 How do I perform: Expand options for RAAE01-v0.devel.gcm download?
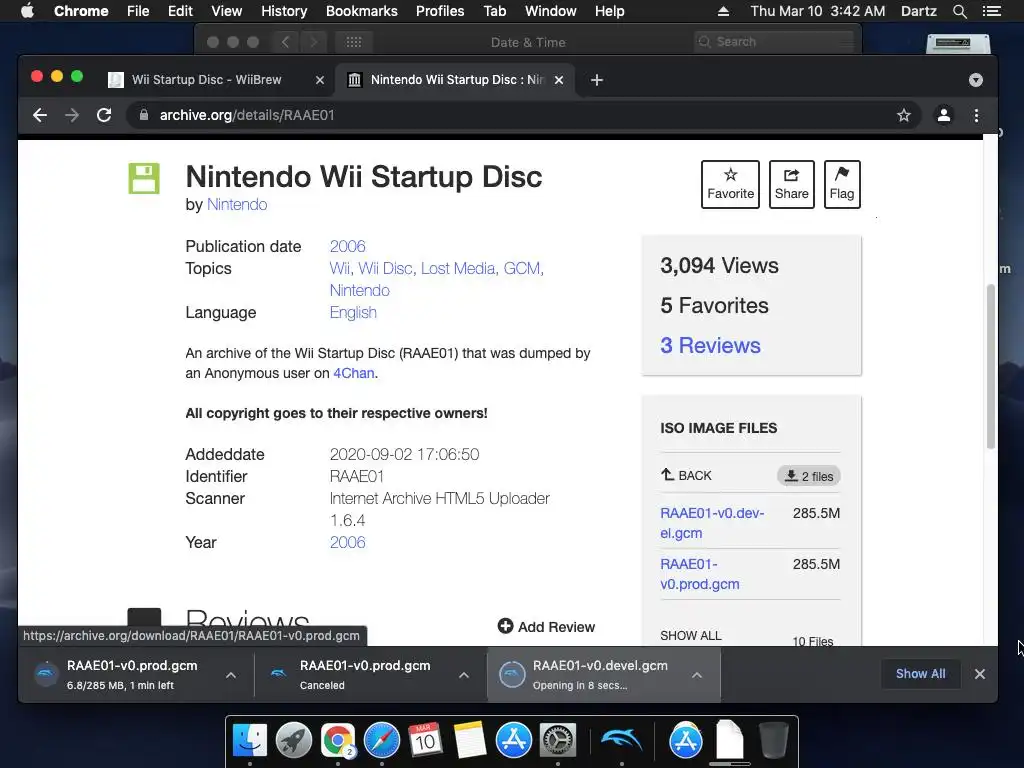tap(697, 675)
